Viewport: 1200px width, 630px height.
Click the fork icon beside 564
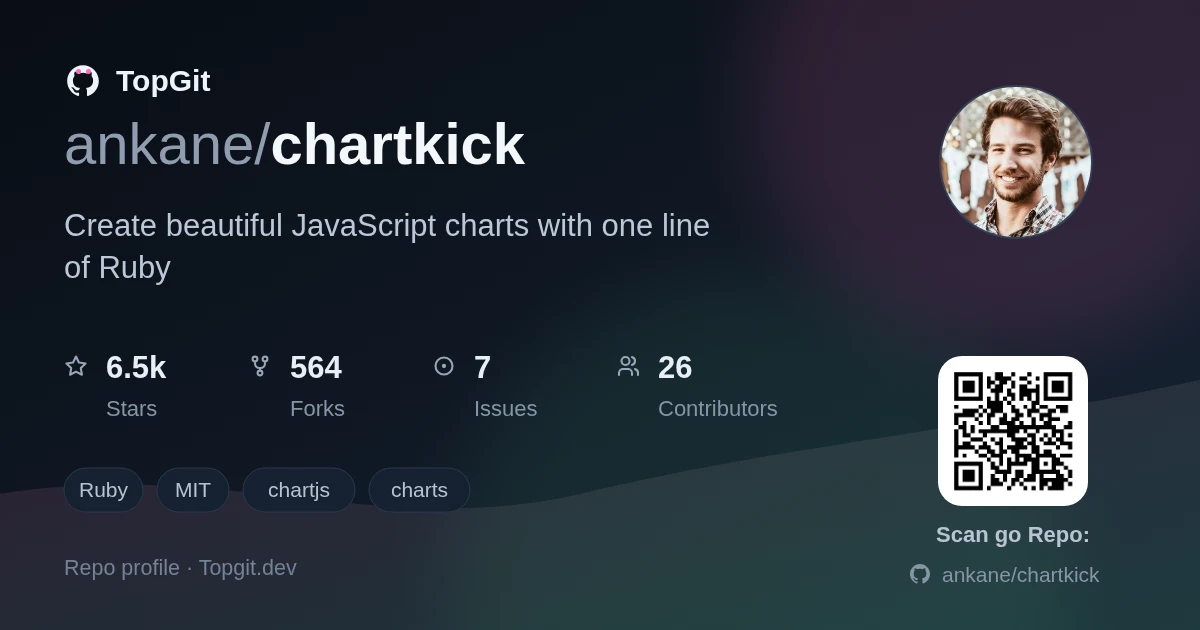click(x=260, y=366)
